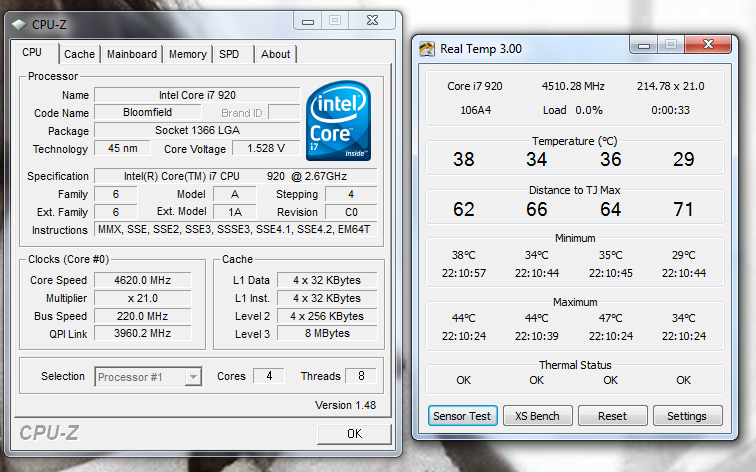
Task: Start the XS Bench benchmark
Action: 537,416
